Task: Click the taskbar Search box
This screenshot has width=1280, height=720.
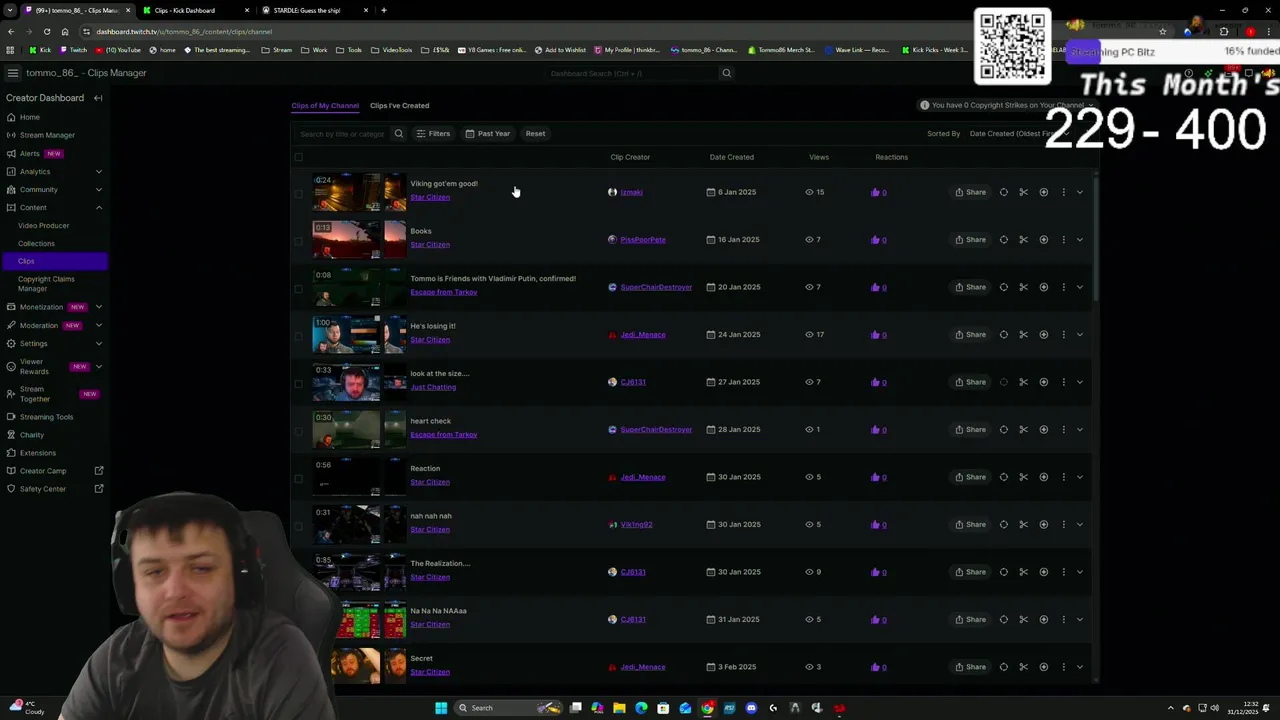Action: 508,708
